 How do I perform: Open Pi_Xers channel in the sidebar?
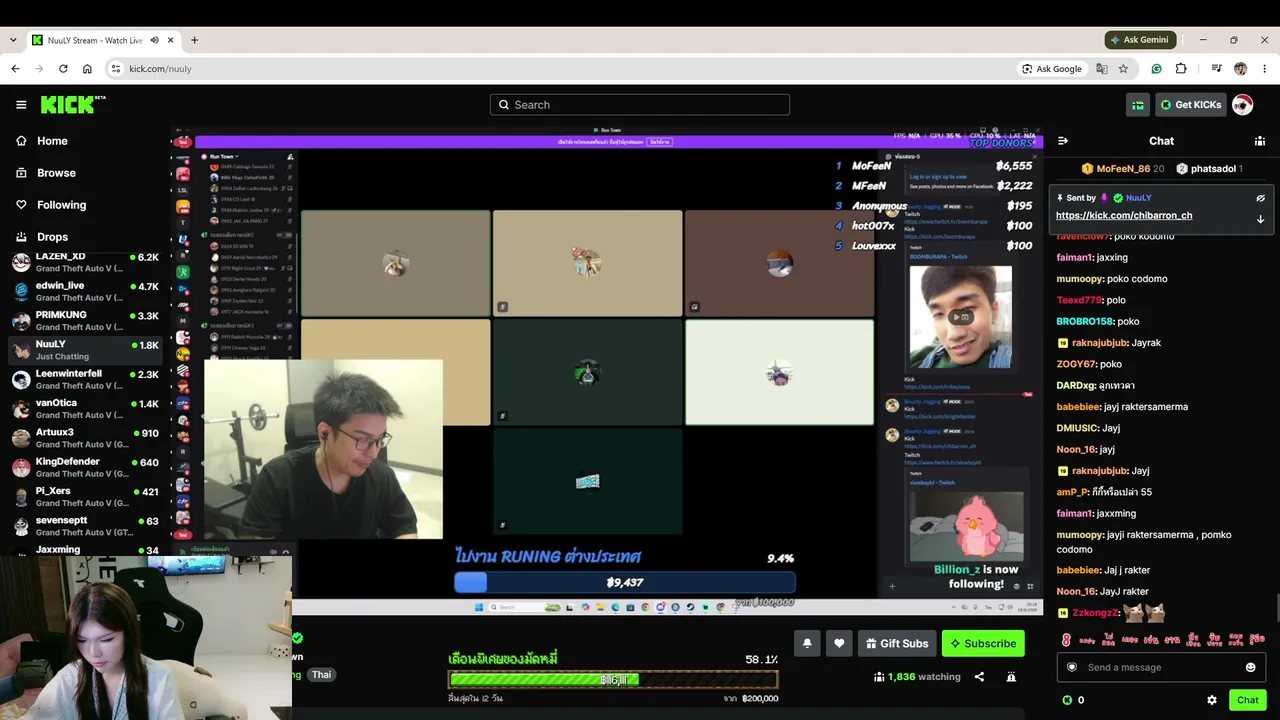85,497
